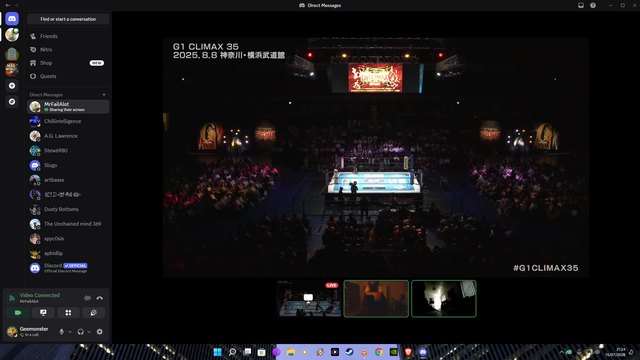Open the Slugo conversation
The image size is (640, 360).
[x=68, y=165]
